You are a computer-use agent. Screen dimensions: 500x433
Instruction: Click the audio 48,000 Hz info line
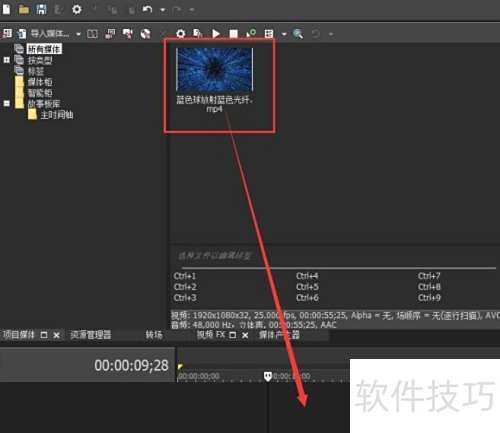click(x=254, y=325)
